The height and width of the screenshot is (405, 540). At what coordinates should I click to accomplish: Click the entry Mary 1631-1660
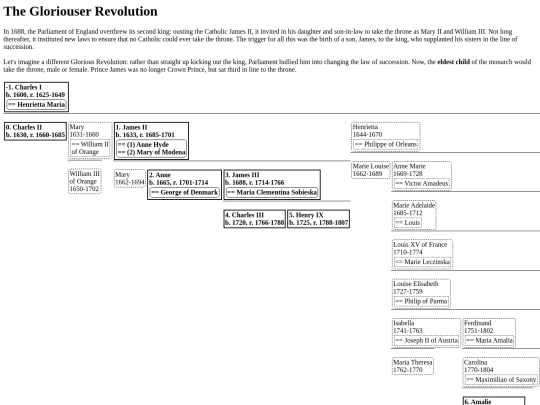pos(90,140)
